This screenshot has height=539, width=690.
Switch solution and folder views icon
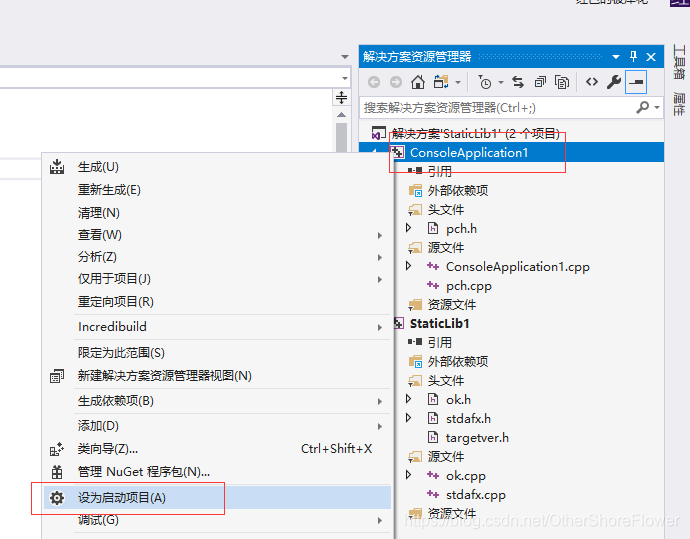click(x=441, y=82)
